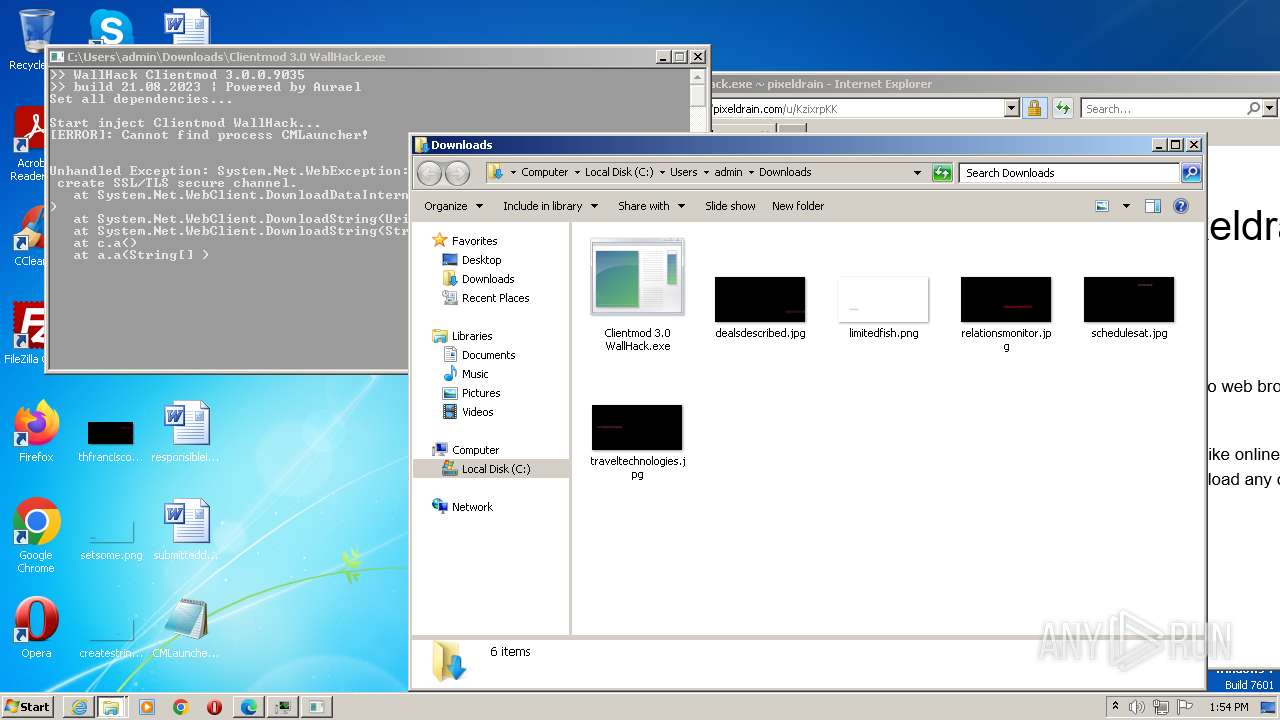Select relationsmonitor.jpg thumbnail
Viewport: 1280px width, 720px height.
pyautogui.click(x=1006, y=314)
